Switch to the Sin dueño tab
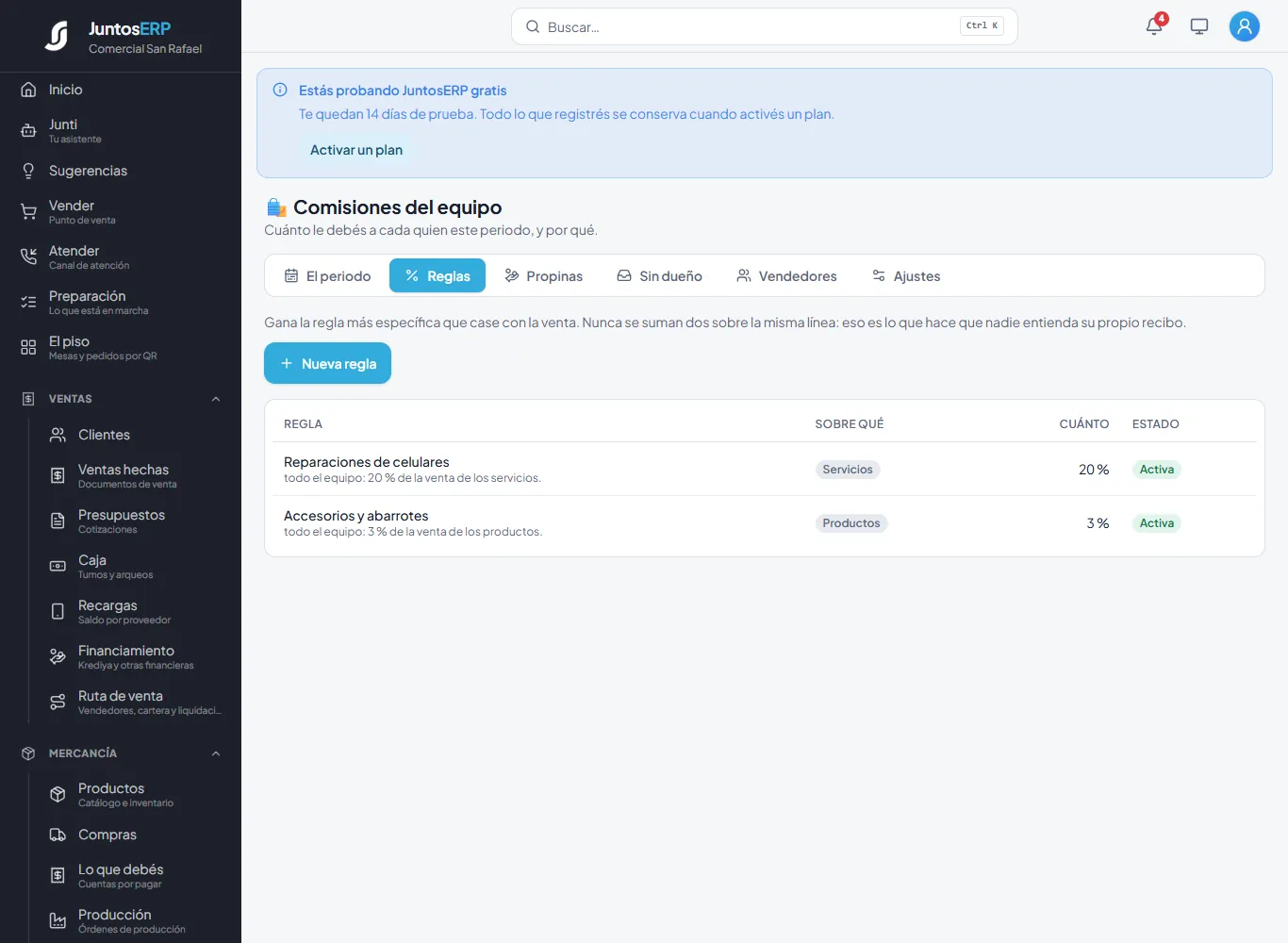This screenshot has width=1288, height=943. point(659,275)
